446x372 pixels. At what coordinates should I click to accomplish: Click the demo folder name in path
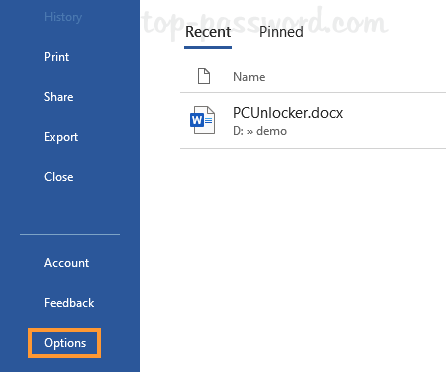(x=272, y=131)
